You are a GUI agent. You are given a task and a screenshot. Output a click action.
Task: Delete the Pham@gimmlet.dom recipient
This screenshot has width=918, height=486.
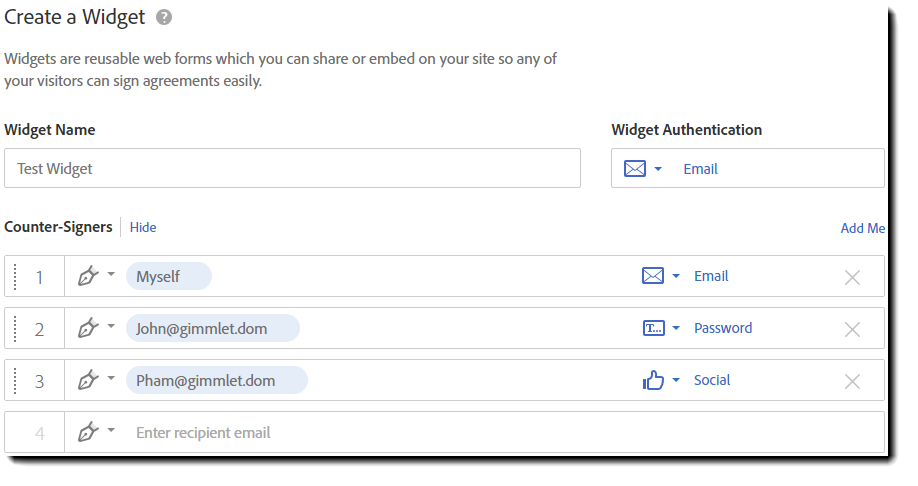tap(852, 381)
